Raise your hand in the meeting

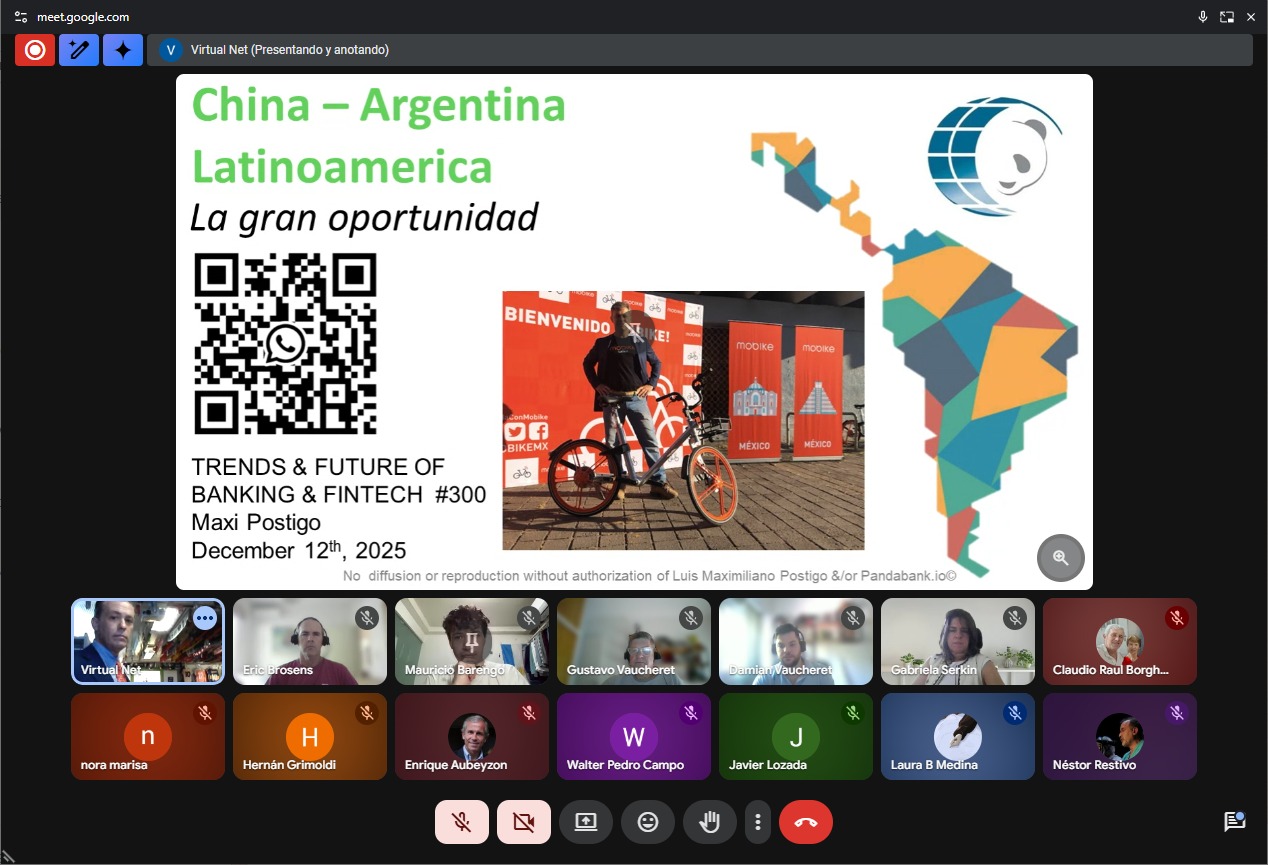pyautogui.click(x=710, y=822)
